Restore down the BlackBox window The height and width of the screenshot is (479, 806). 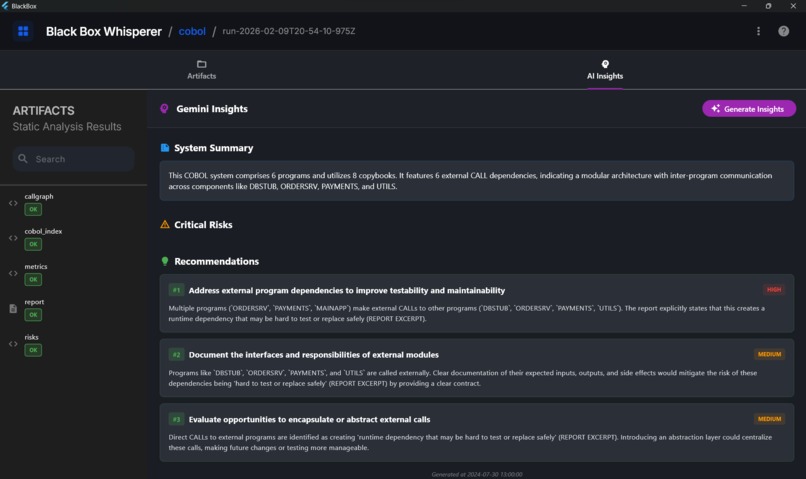768,6
